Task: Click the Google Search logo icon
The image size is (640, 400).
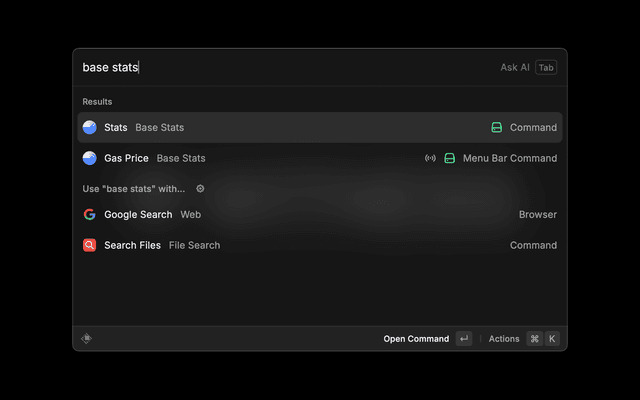Action: (x=90, y=215)
